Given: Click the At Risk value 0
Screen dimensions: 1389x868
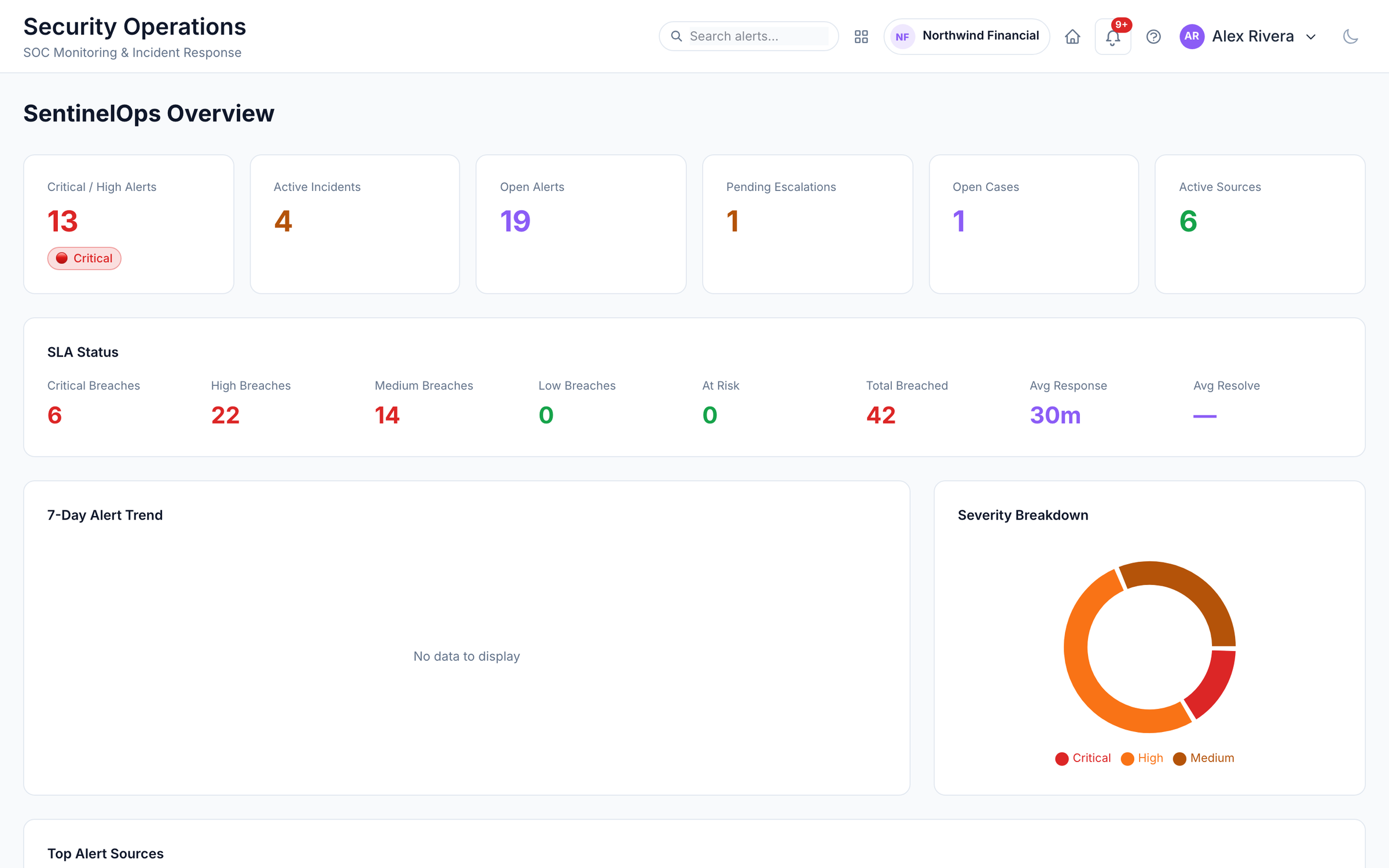Looking at the screenshot, I should (710, 415).
